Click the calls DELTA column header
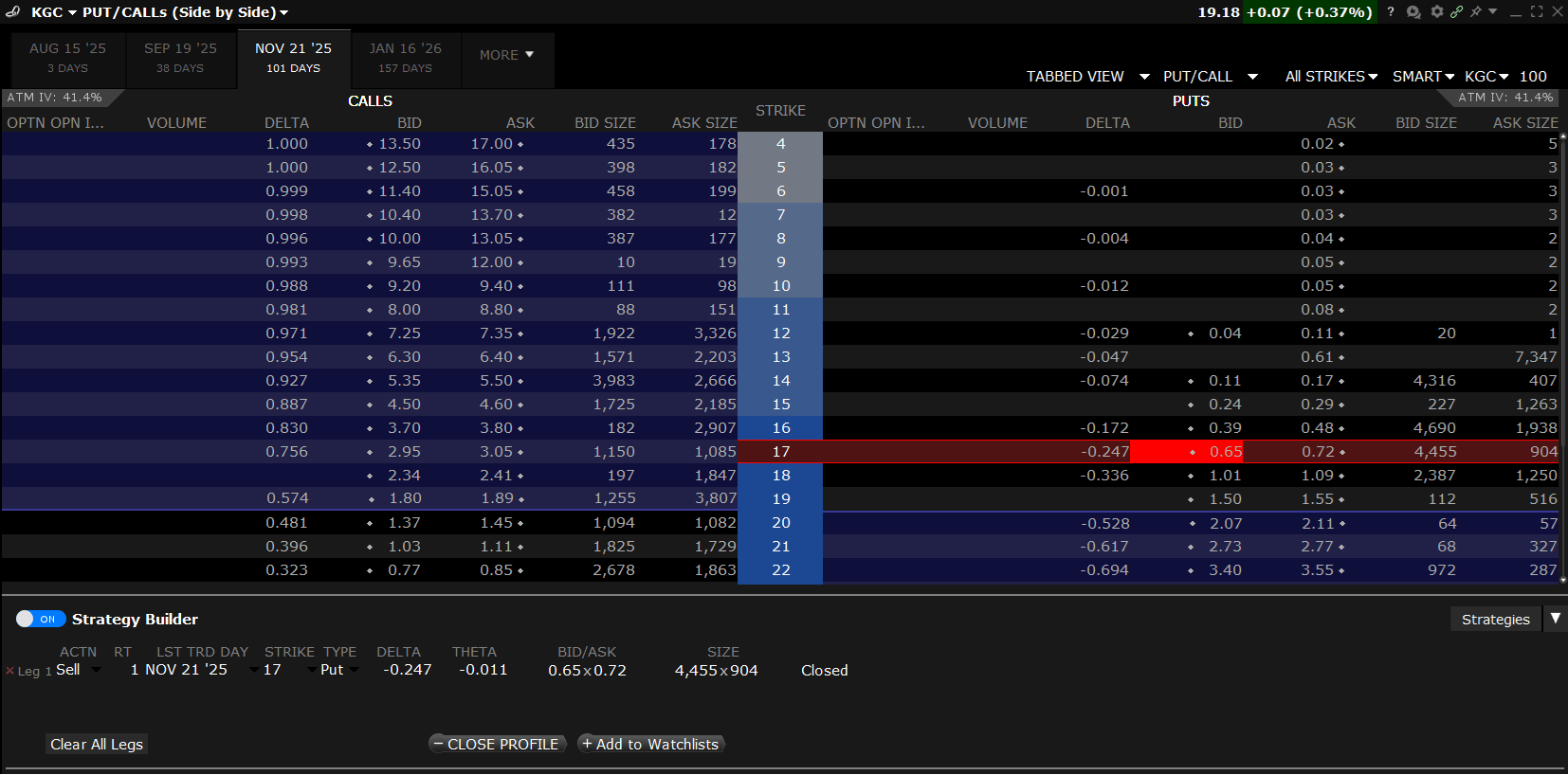This screenshot has width=1568, height=775. (286, 123)
